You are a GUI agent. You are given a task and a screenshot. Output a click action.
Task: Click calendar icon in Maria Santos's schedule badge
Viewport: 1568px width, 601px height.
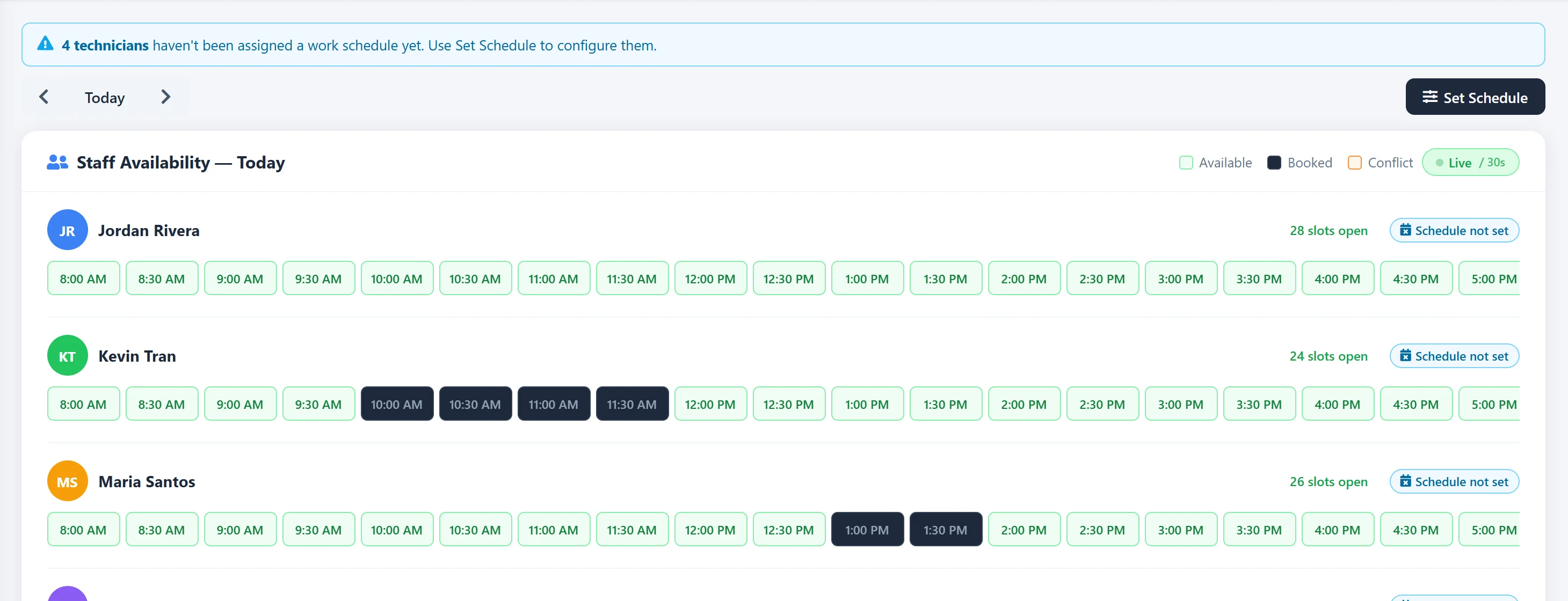(x=1405, y=481)
